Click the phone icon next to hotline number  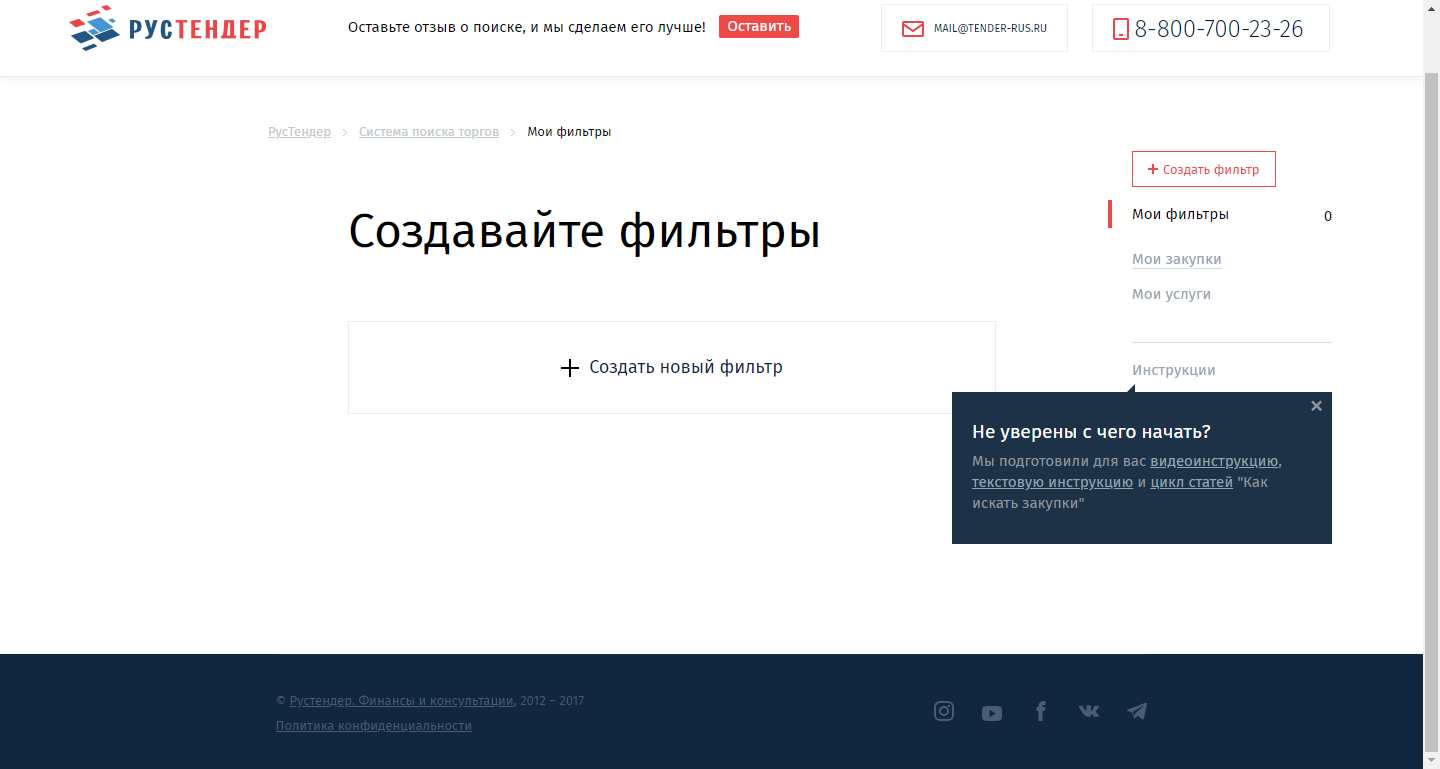click(1123, 27)
